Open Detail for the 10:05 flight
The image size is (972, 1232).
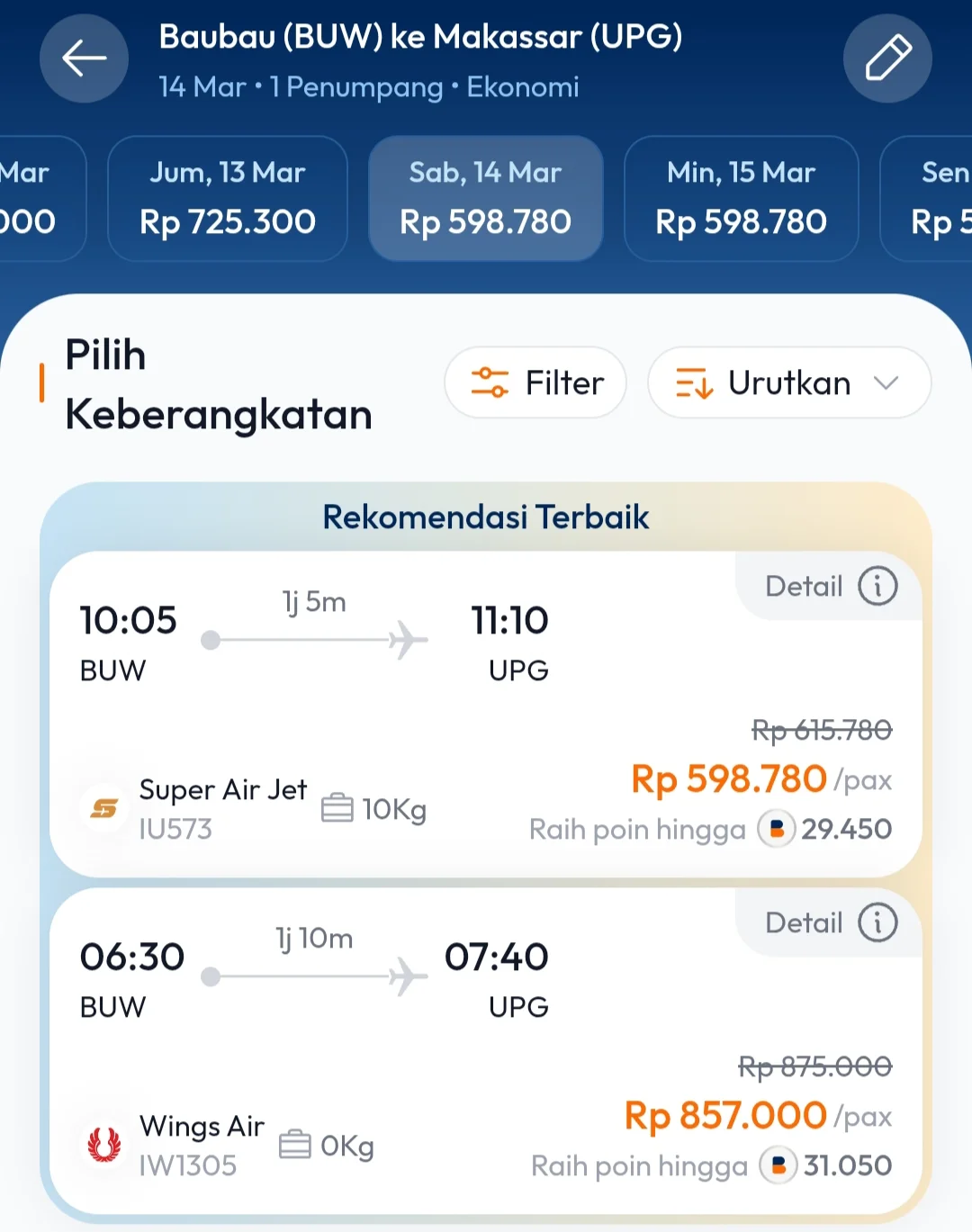click(805, 587)
